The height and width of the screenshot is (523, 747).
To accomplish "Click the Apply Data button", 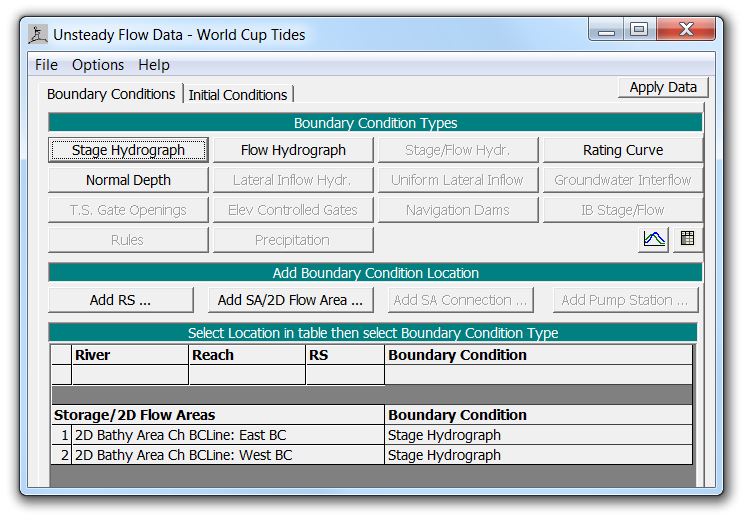I will (663, 88).
